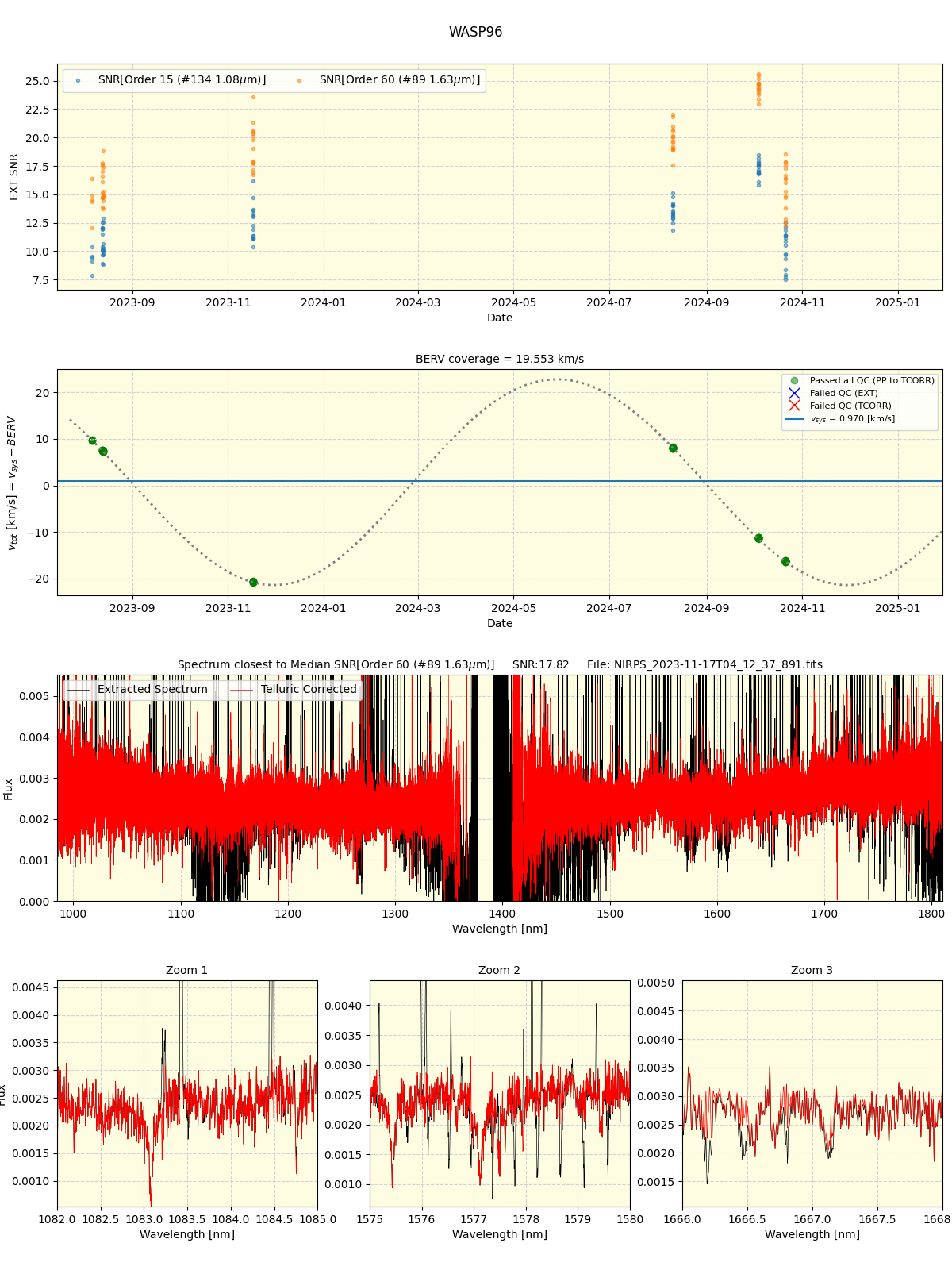Click the 2025-01 tick on BERV plot
952x1270 pixels.
[x=898, y=608]
